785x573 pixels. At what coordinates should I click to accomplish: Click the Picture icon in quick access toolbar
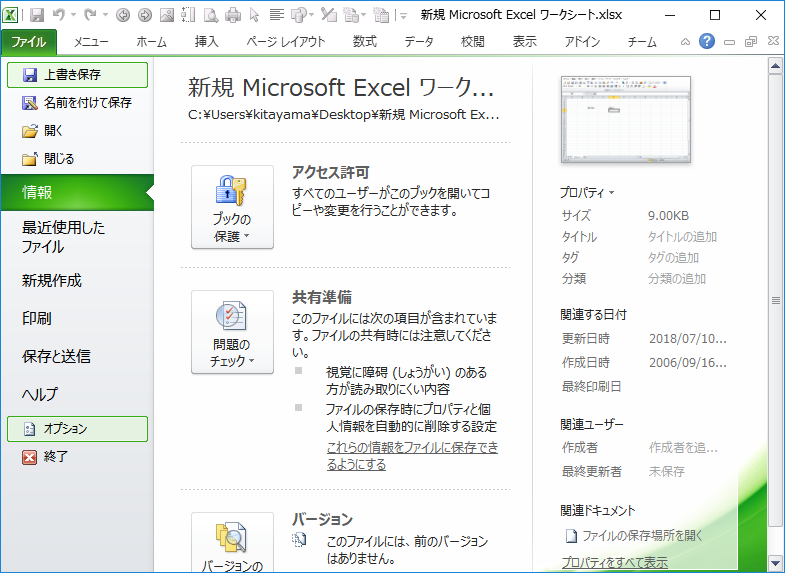tap(167, 16)
